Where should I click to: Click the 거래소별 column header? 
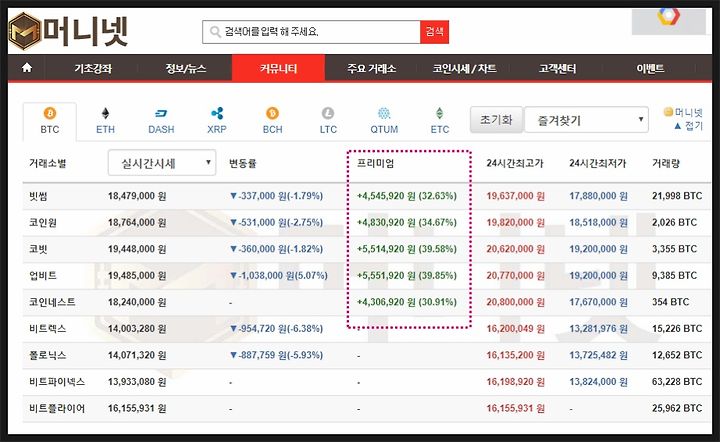(47, 163)
